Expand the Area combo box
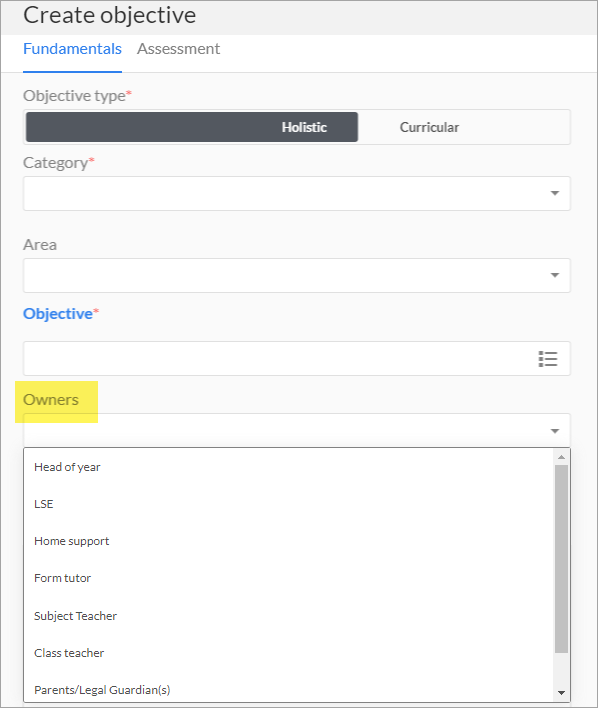 297,275
